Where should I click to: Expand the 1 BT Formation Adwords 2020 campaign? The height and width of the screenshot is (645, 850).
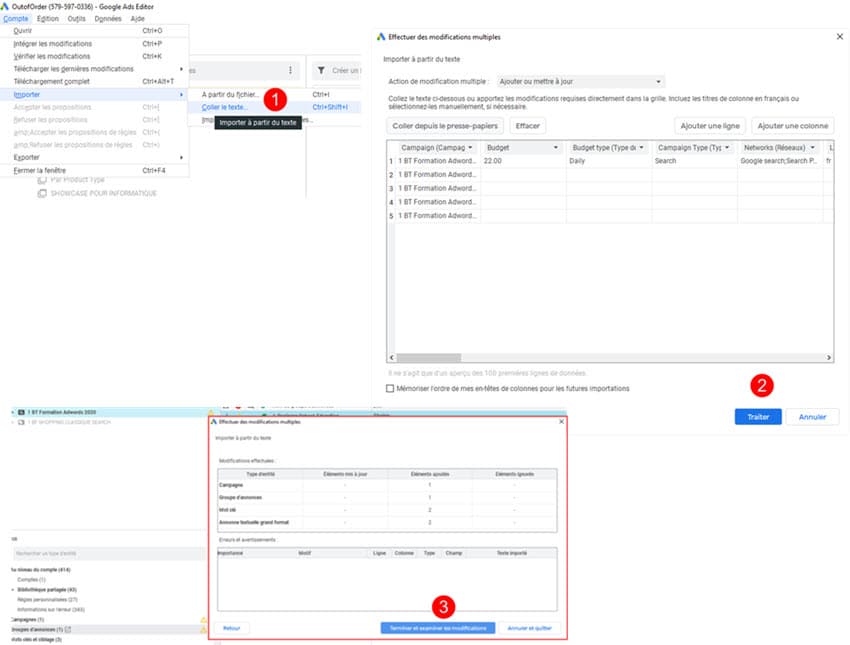(13, 412)
